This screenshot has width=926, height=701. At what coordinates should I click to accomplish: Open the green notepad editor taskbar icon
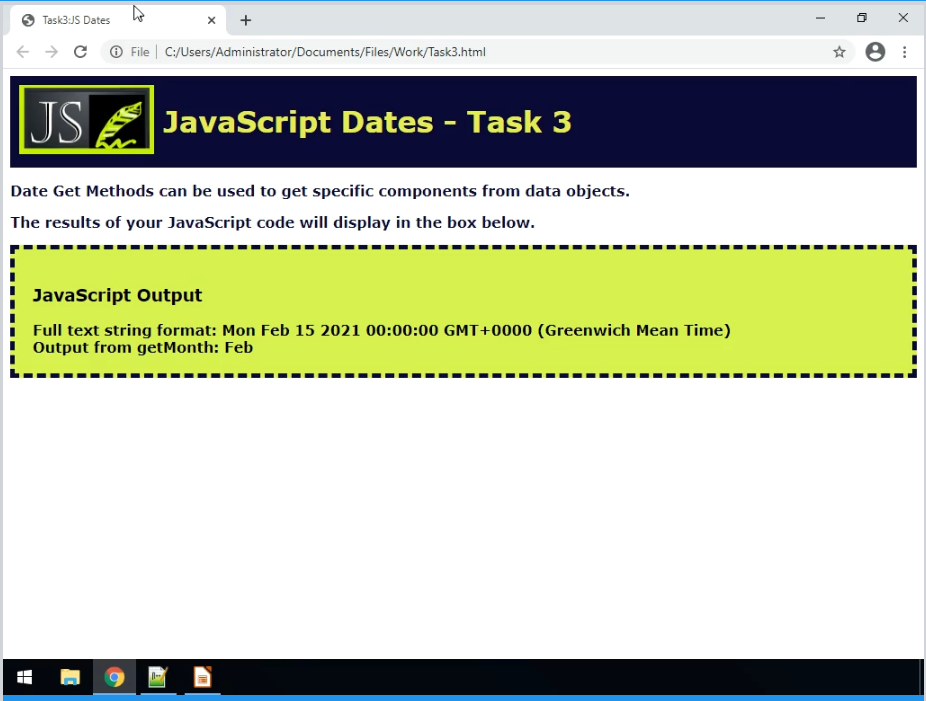coord(158,677)
